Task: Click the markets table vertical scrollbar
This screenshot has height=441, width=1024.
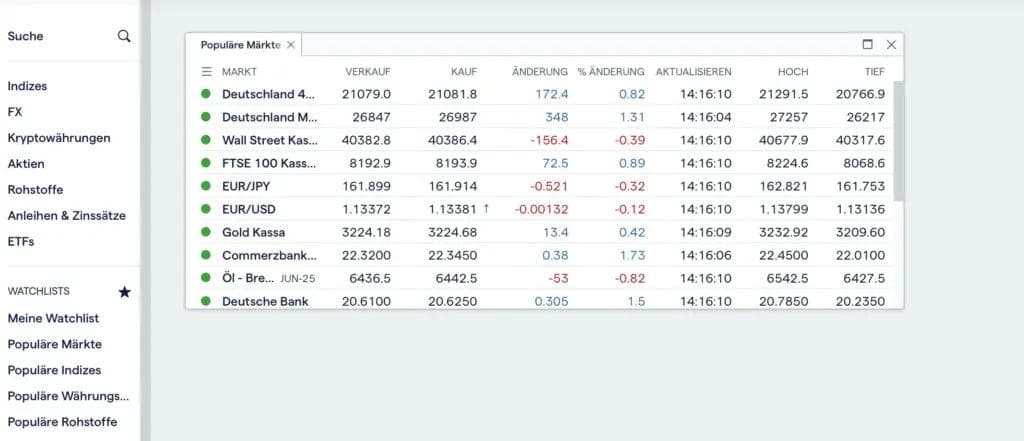Action: tap(898, 140)
